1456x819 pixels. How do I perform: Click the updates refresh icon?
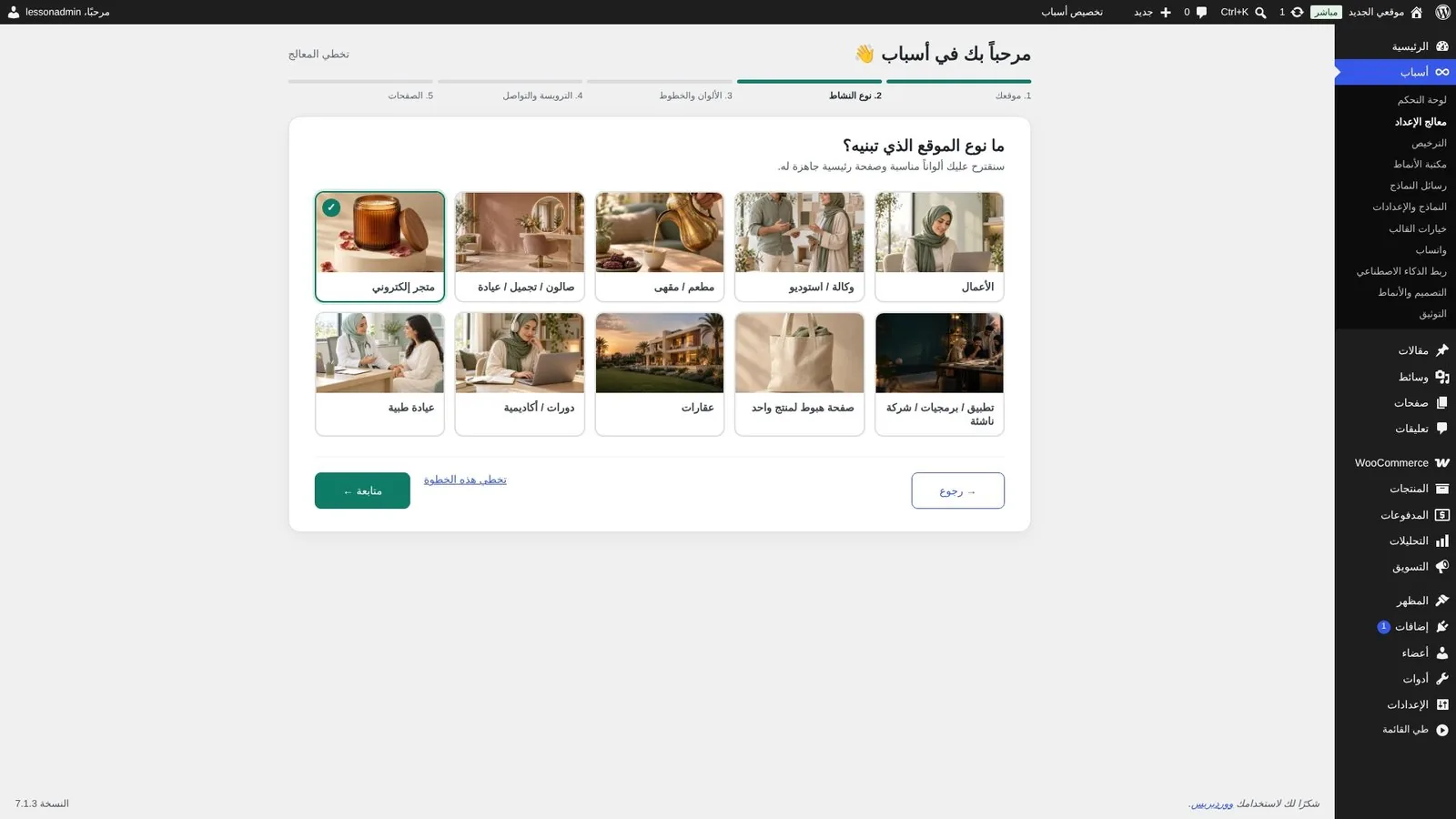1297,12
